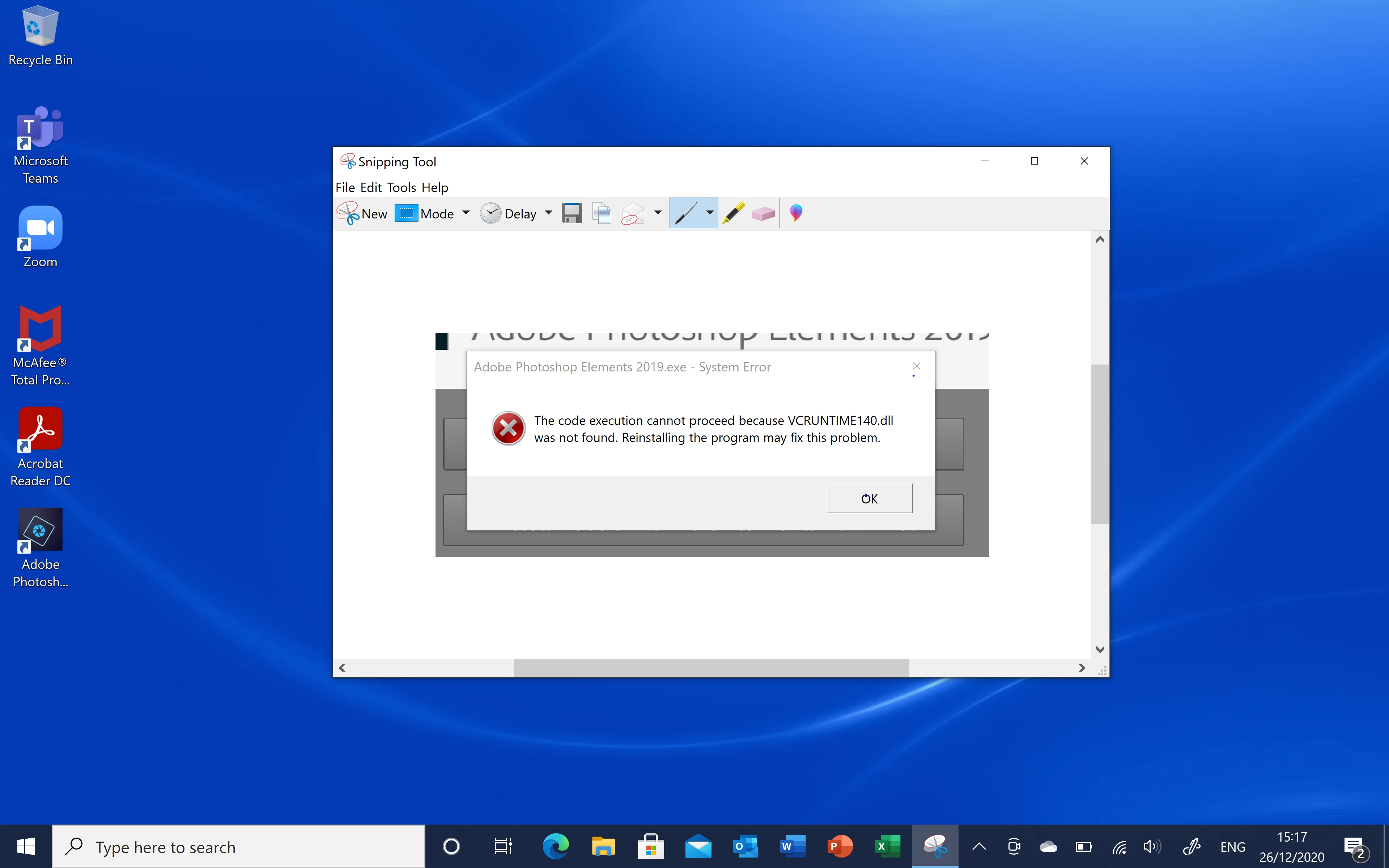This screenshot has height=868, width=1389.
Task: Open the Help menu
Action: click(434, 188)
